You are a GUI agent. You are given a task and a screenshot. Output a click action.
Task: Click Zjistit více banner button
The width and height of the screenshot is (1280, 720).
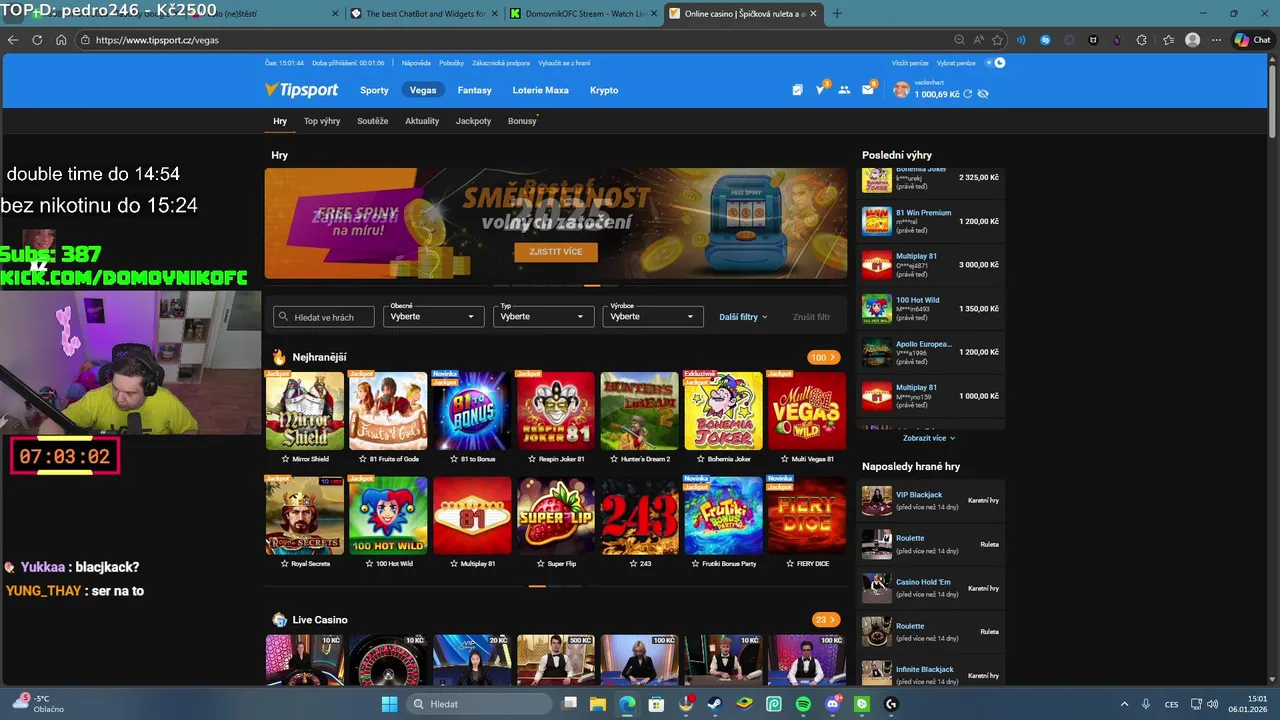click(556, 252)
